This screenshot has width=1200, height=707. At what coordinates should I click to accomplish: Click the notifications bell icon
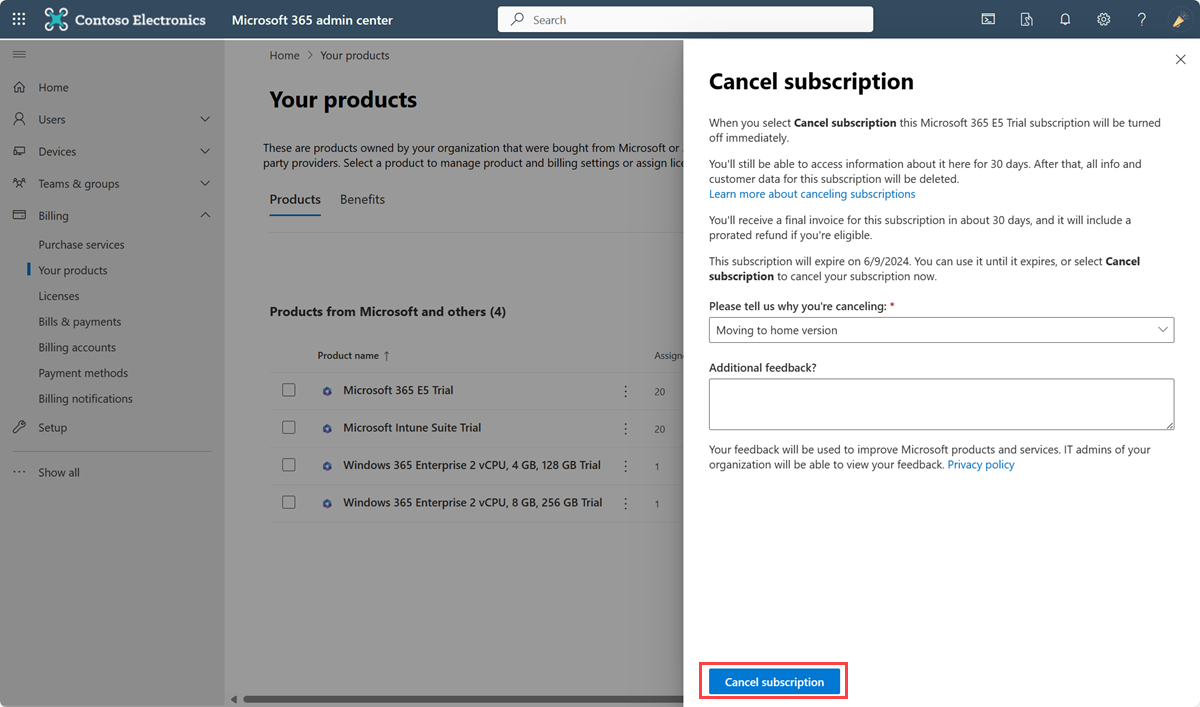point(1065,19)
